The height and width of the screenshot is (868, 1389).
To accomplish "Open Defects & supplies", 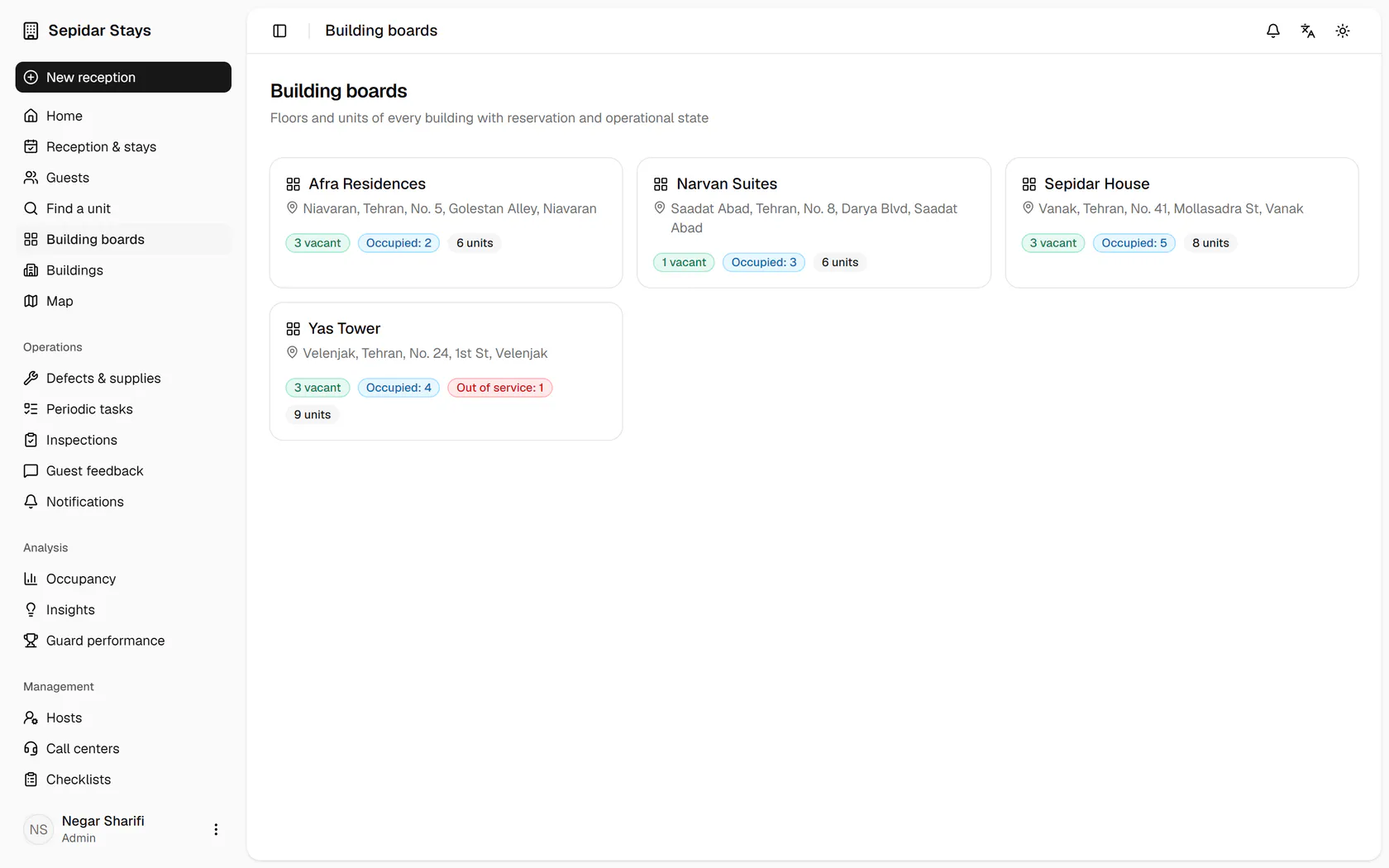I will coord(123,378).
